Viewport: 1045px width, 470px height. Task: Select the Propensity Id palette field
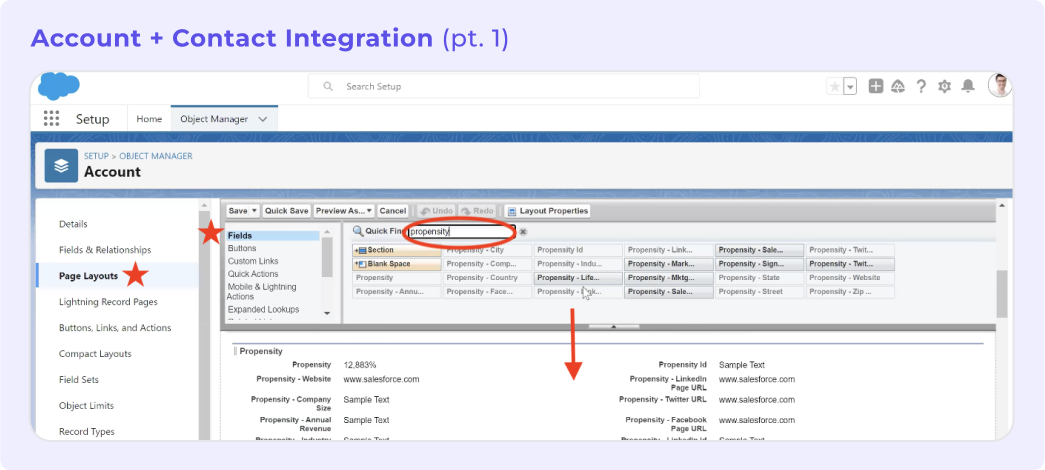click(578, 250)
